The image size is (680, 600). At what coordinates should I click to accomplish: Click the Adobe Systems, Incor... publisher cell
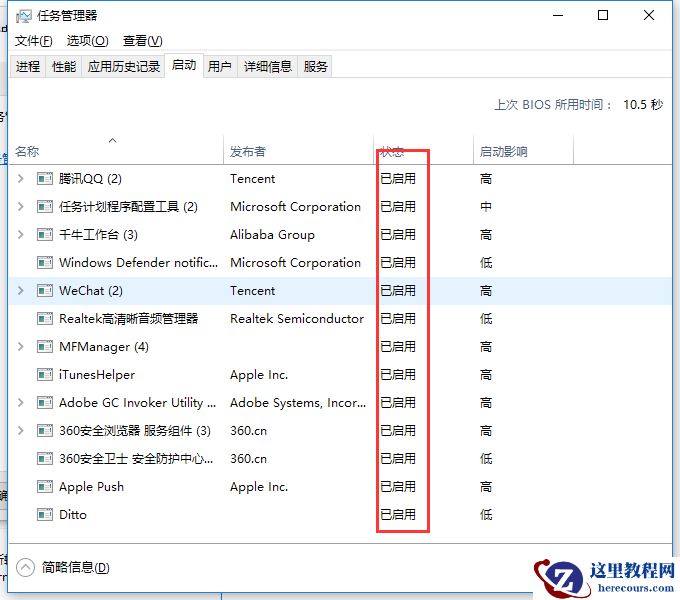pos(298,403)
